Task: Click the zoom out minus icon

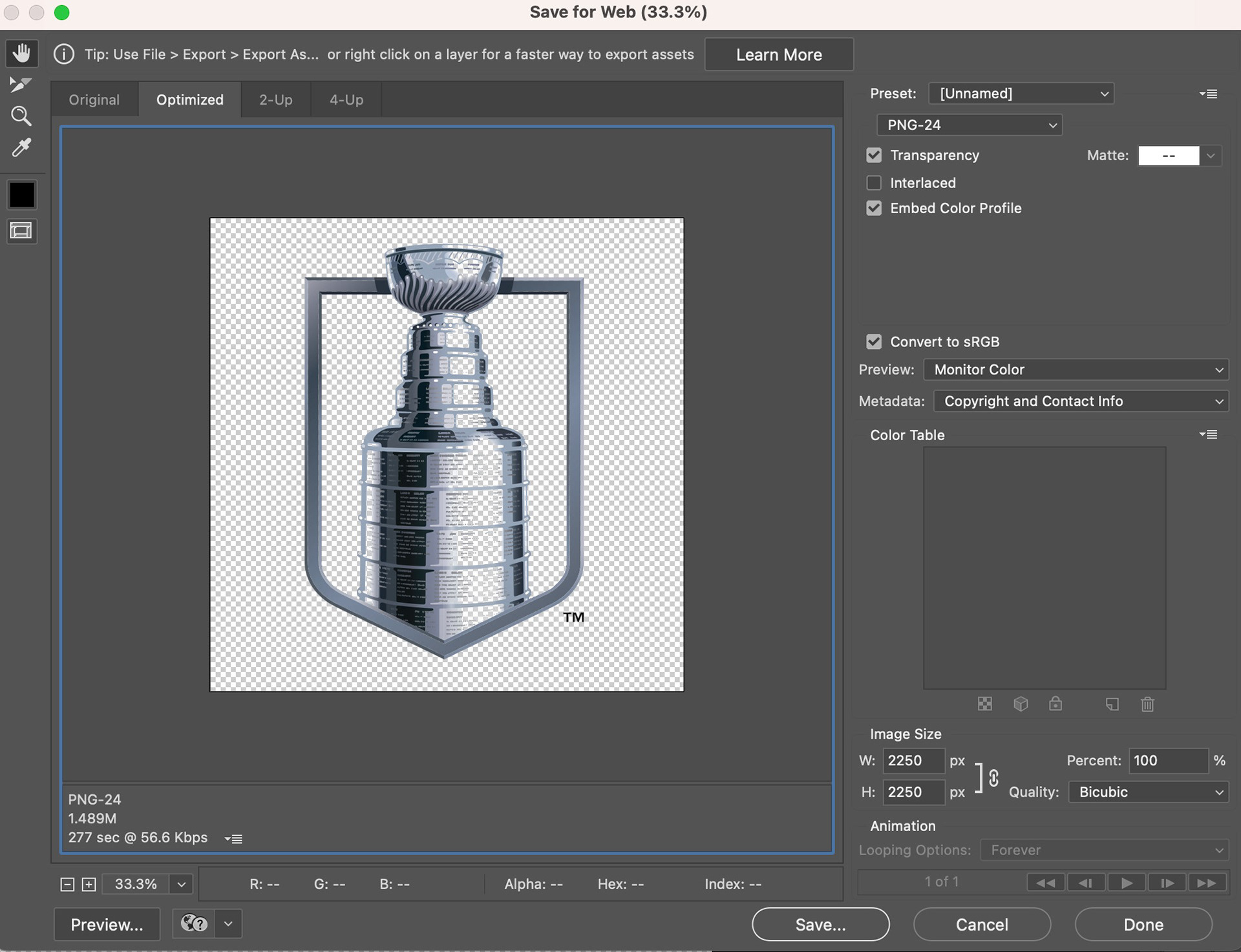Action: click(67, 884)
